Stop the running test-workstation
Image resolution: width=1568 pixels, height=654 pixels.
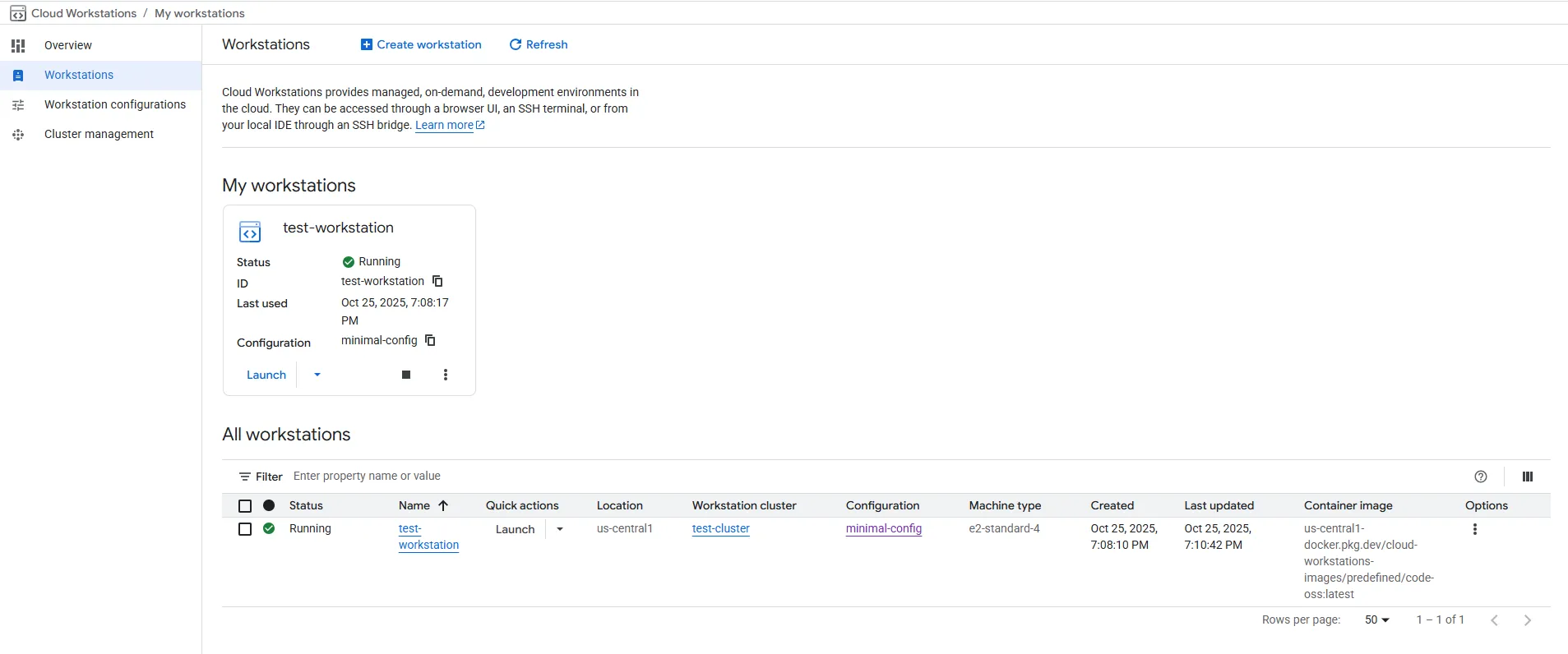(406, 375)
